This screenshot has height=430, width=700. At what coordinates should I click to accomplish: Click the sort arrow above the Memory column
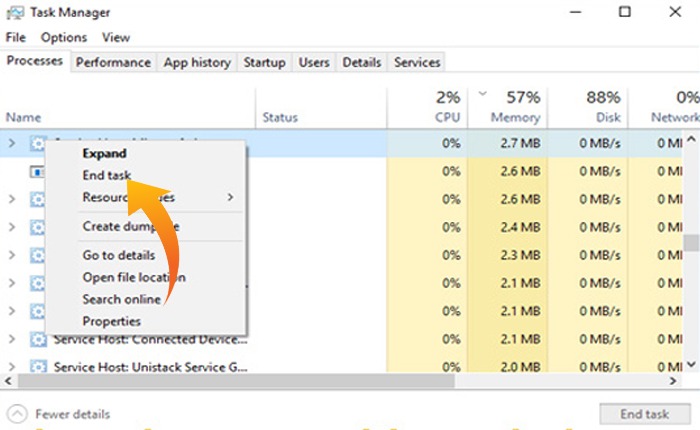484,95
